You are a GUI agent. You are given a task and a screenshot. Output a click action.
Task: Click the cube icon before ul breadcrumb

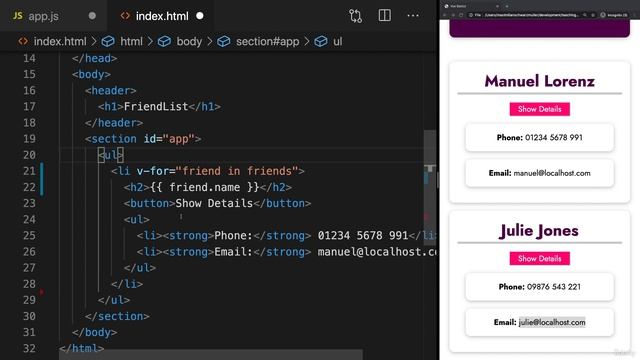(x=321, y=41)
